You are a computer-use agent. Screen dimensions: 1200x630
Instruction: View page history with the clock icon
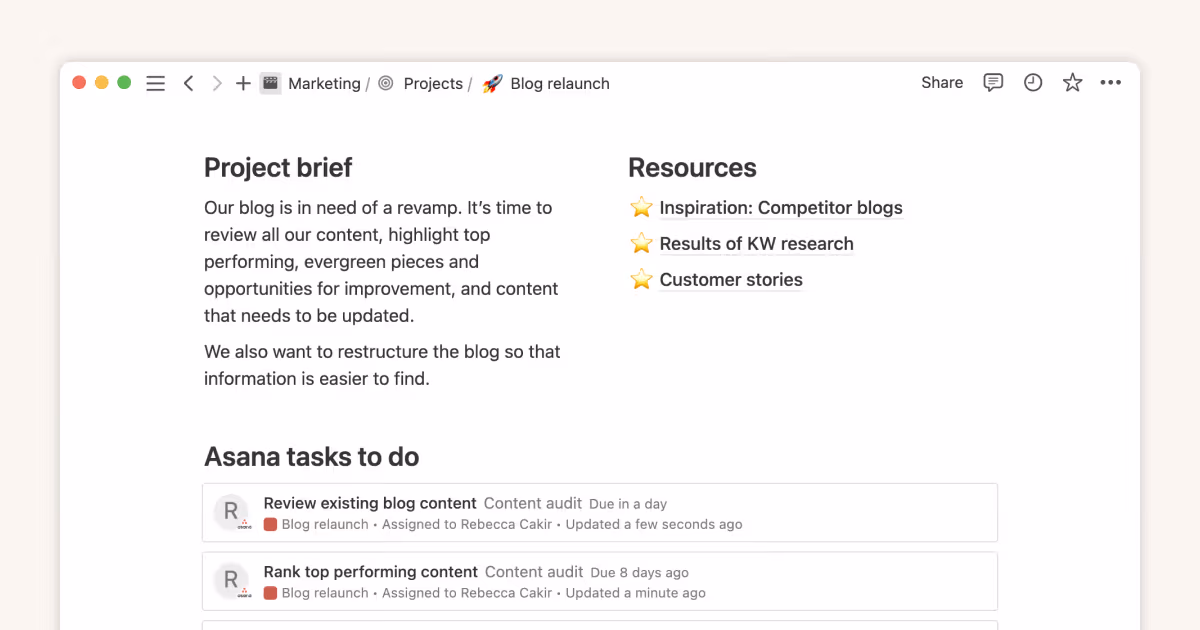point(1032,83)
